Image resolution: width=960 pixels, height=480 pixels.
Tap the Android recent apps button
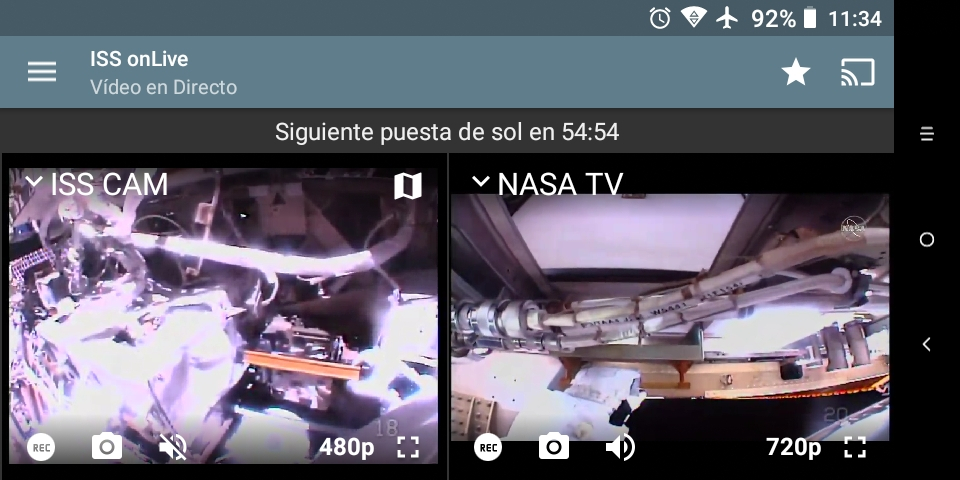[927, 134]
